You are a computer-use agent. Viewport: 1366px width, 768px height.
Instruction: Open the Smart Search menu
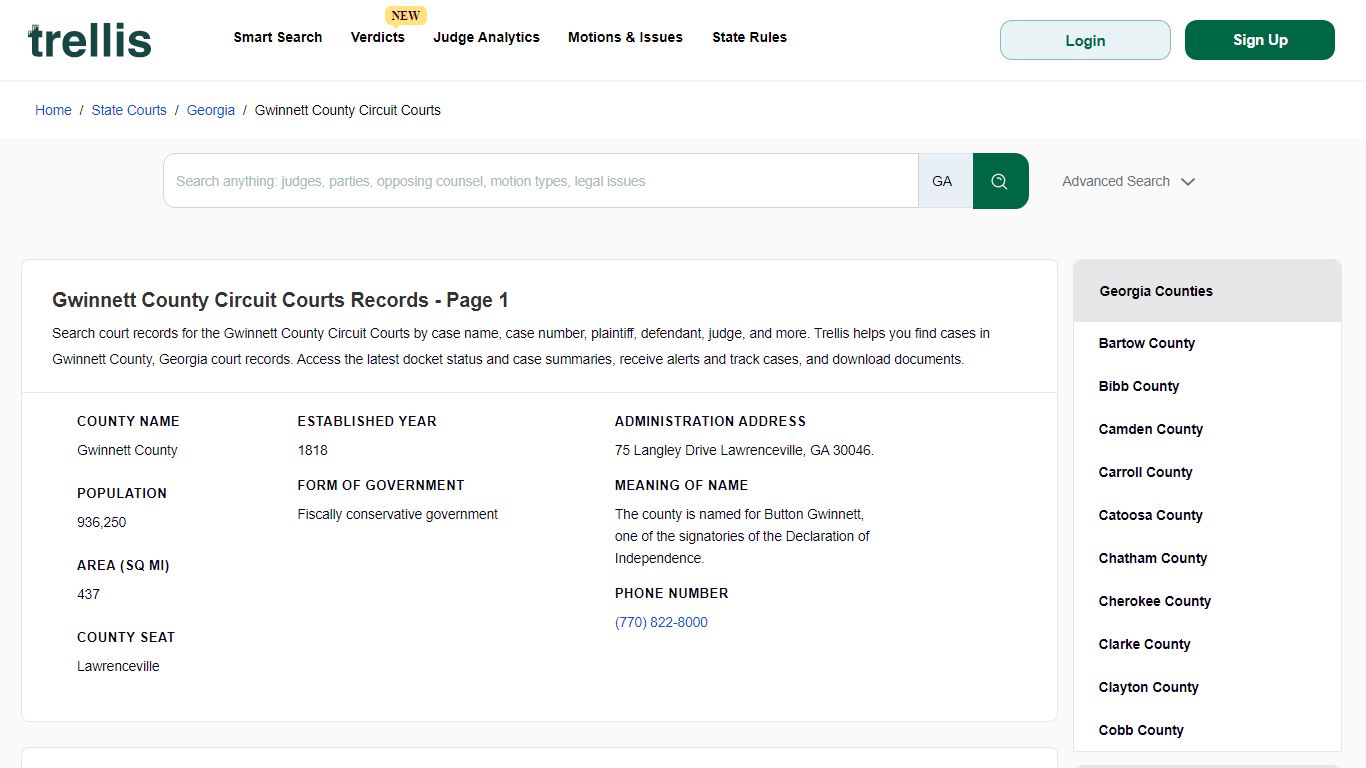[278, 37]
